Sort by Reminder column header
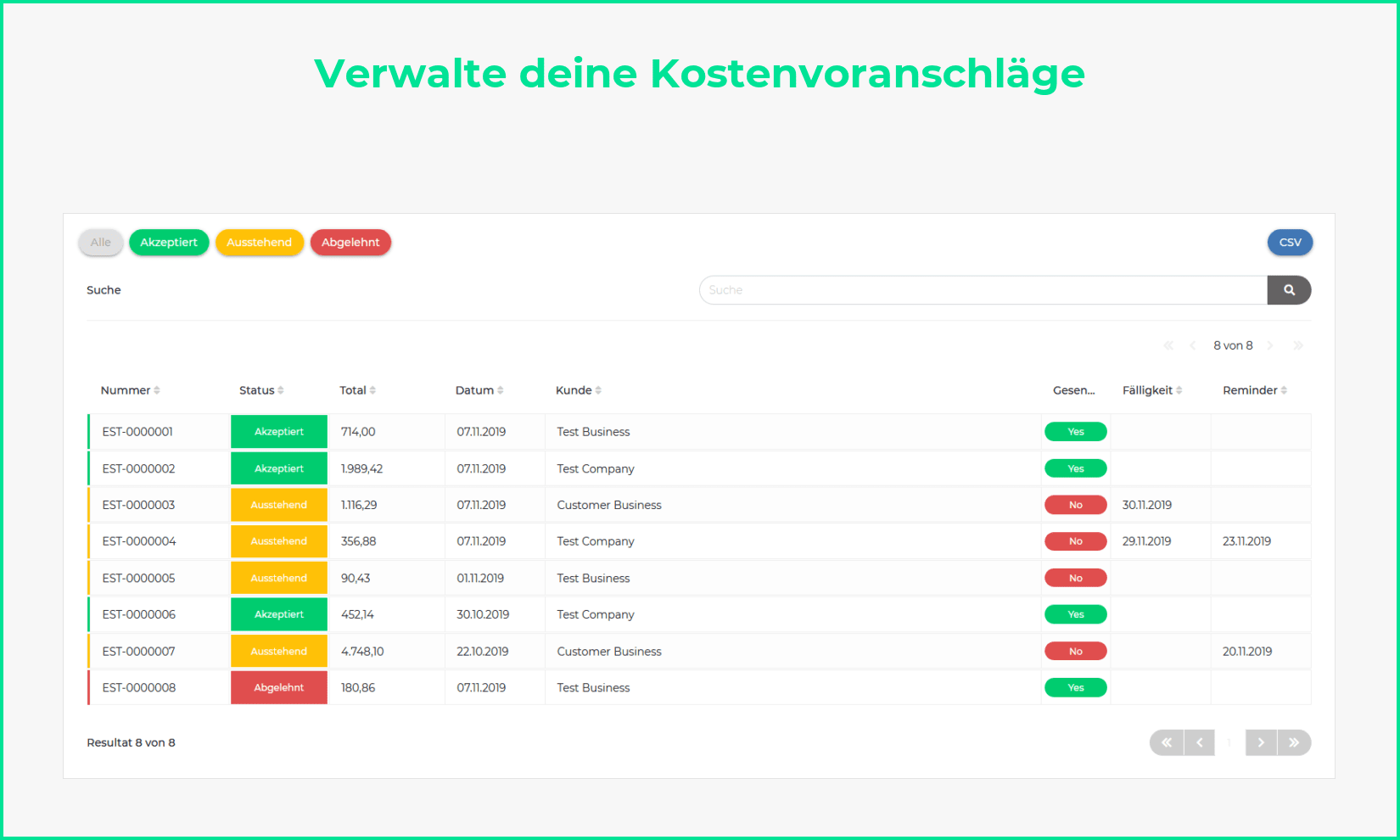This screenshot has height=840, width=1400. point(1251,390)
